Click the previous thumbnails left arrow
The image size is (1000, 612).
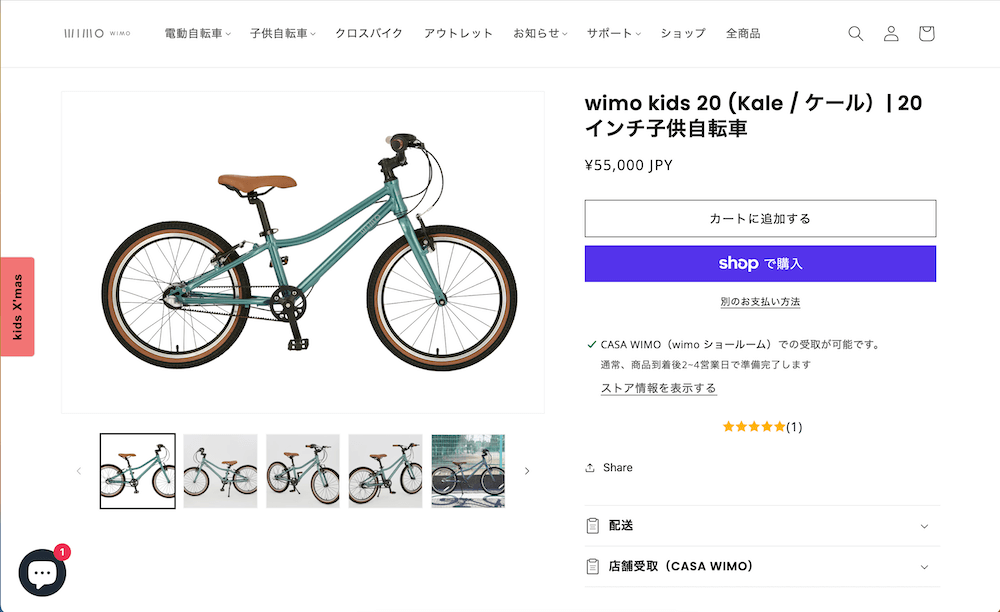(x=79, y=471)
